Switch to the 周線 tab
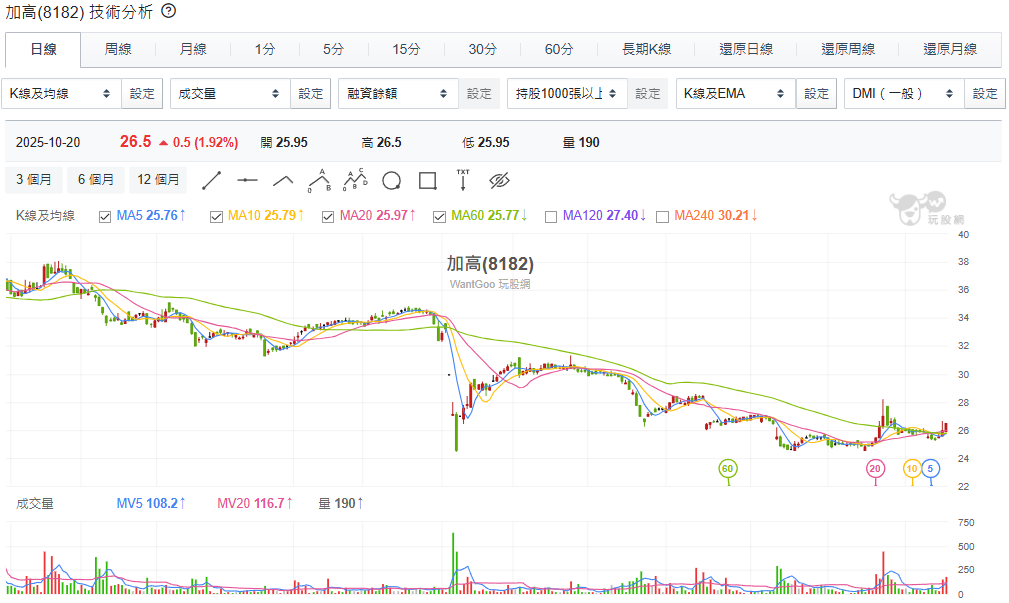 click(x=118, y=49)
